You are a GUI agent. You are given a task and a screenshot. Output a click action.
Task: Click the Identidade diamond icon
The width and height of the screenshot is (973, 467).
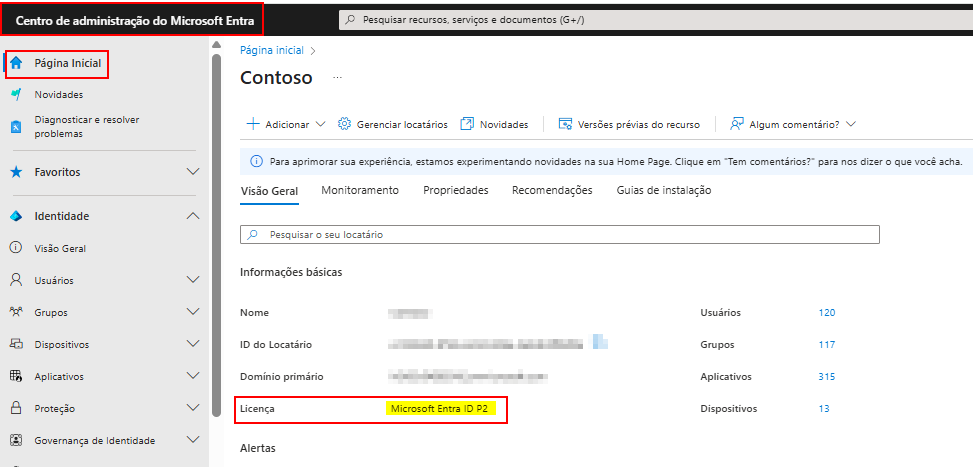(x=16, y=216)
